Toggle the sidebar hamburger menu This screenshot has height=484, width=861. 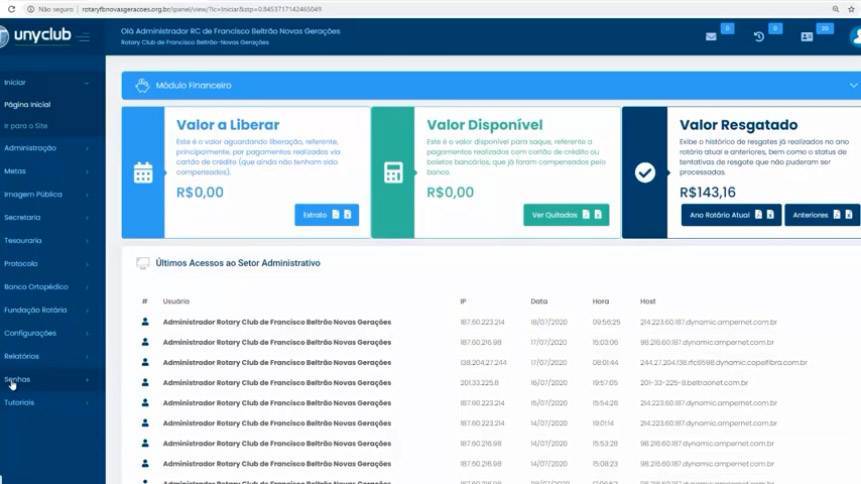(84, 37)
